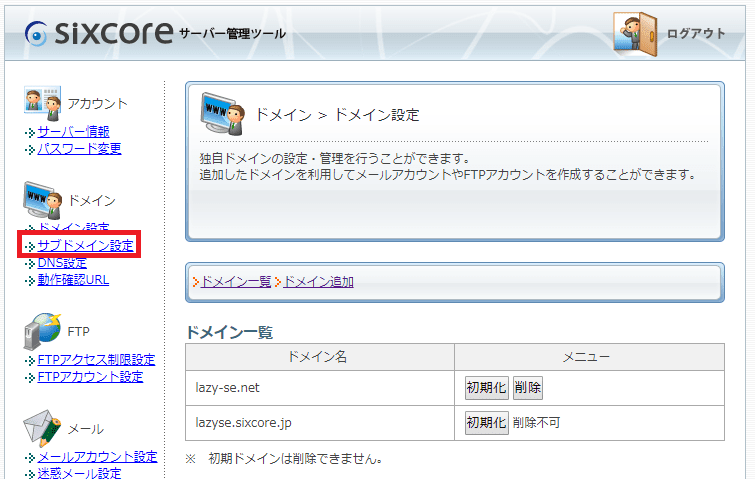Screen dimensions: 755x479
Task: Select lazyse.sixcore.jp domain cell
Action: point(320,423)
